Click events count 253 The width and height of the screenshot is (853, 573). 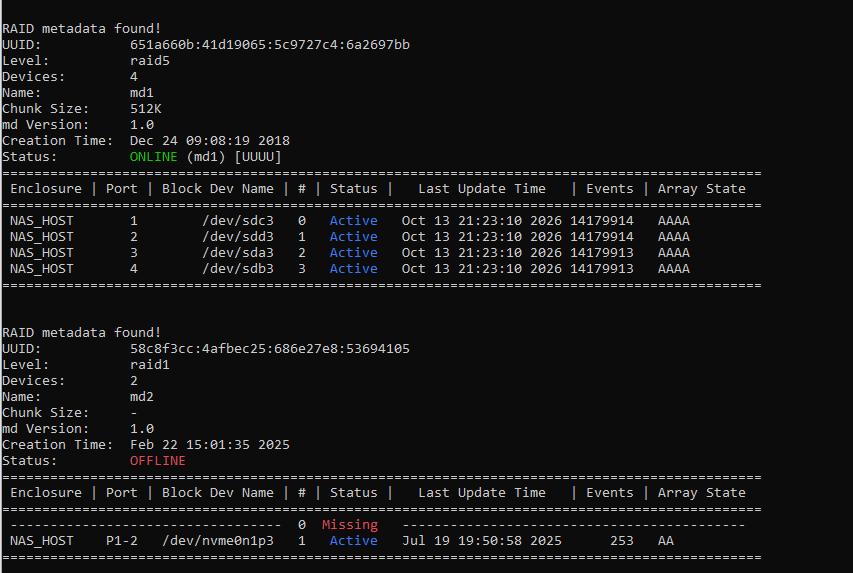622,540
